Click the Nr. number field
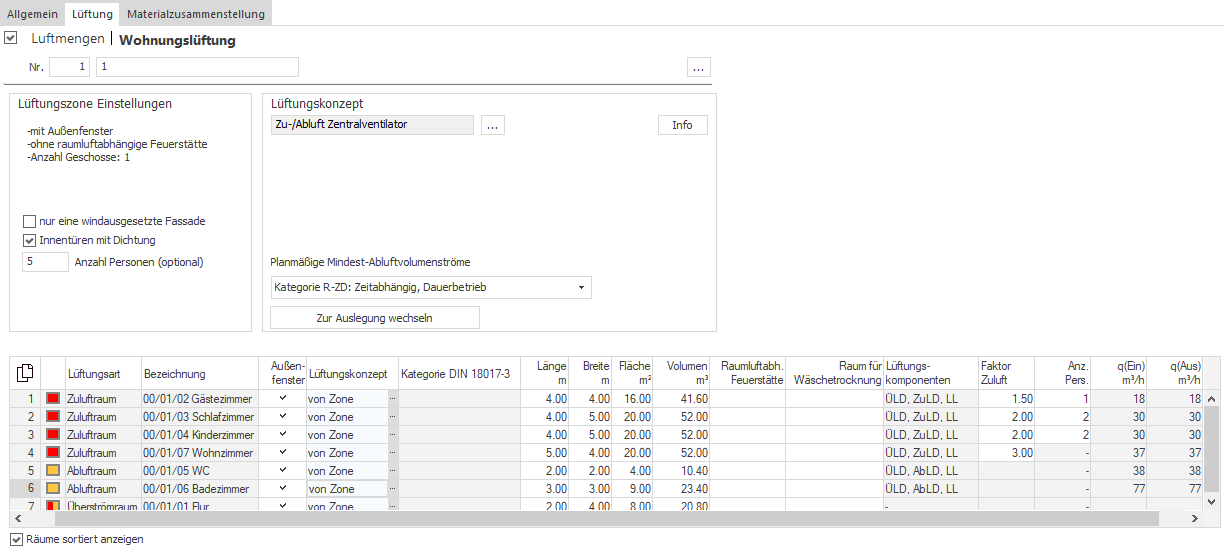Screen dimensions: 1224x552 click(x=70, y=67)
